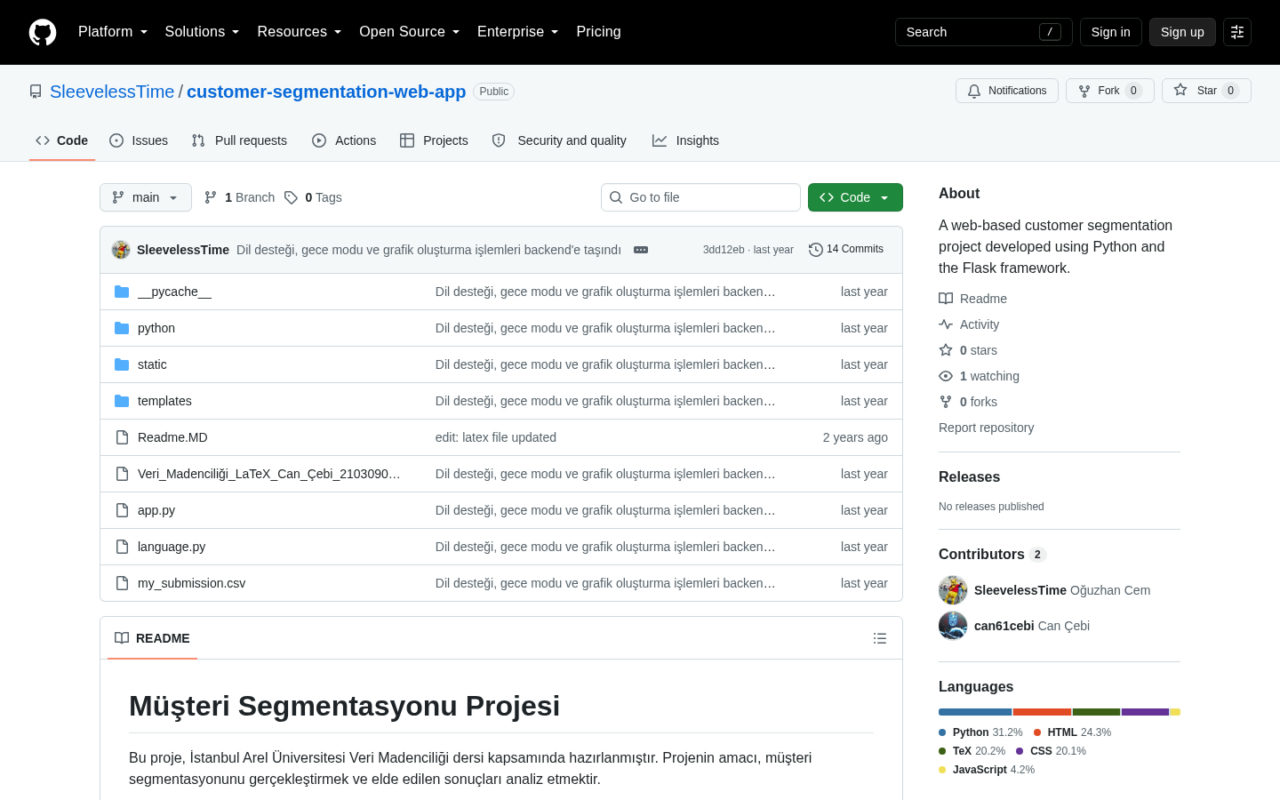Open SleevelessTime contributor avatar
The width and height of the screenshot is (1280, 800).
(953, 590)
